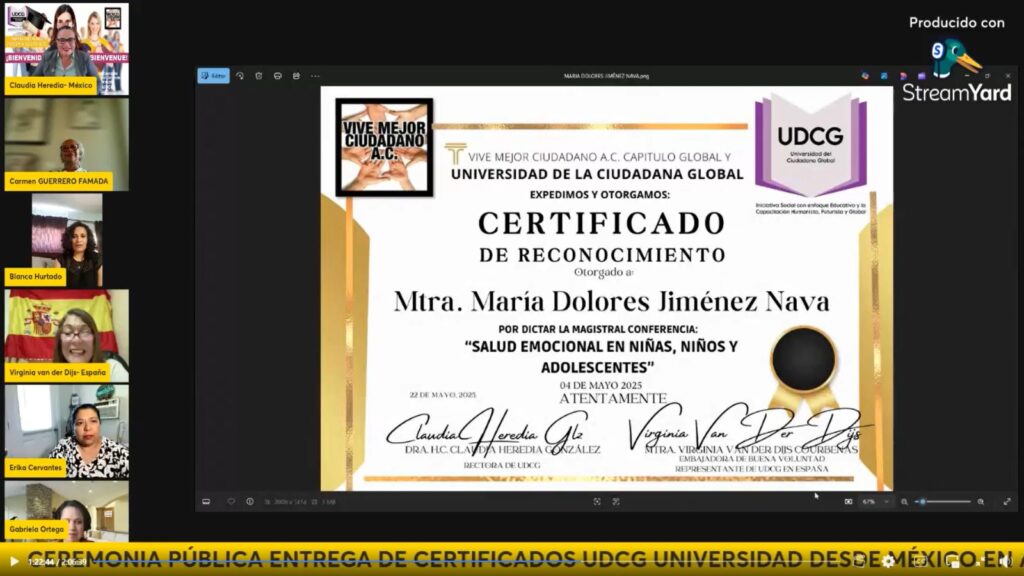Image resolution: width=1024 pixels, height=576 pixels.
Task: Select Claudia Heredia- México participant video
Action: tap(67, 49)
